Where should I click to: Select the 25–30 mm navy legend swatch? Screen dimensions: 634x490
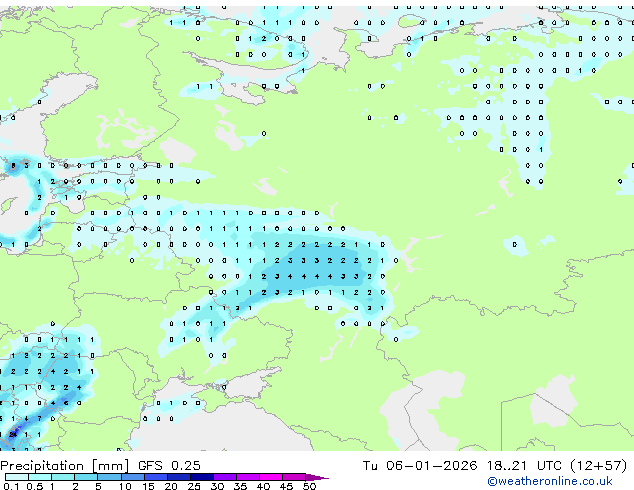202,477
